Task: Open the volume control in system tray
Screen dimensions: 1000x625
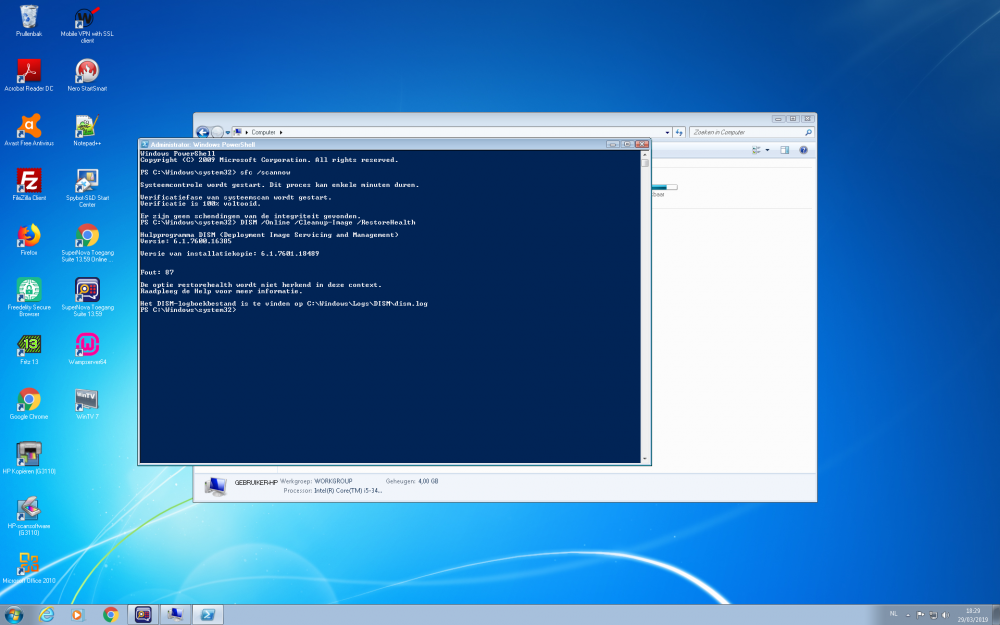Action: pos(945,614)
